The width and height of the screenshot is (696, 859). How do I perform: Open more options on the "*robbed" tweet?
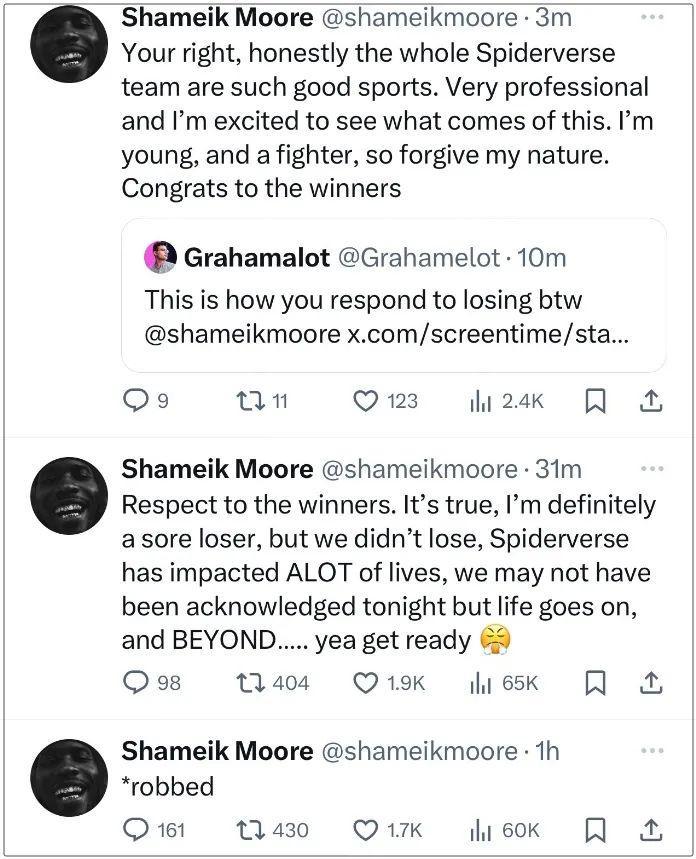(x=651, y=750)
